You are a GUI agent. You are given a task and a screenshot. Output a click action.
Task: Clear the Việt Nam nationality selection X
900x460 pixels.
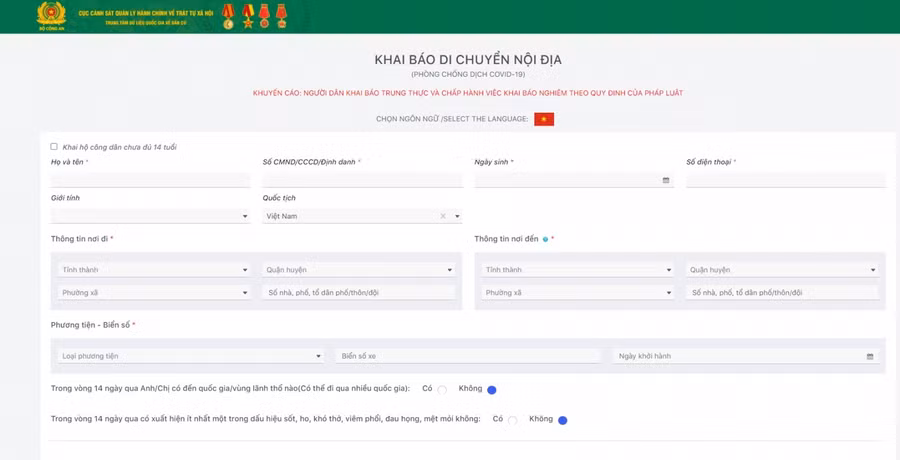443,217
